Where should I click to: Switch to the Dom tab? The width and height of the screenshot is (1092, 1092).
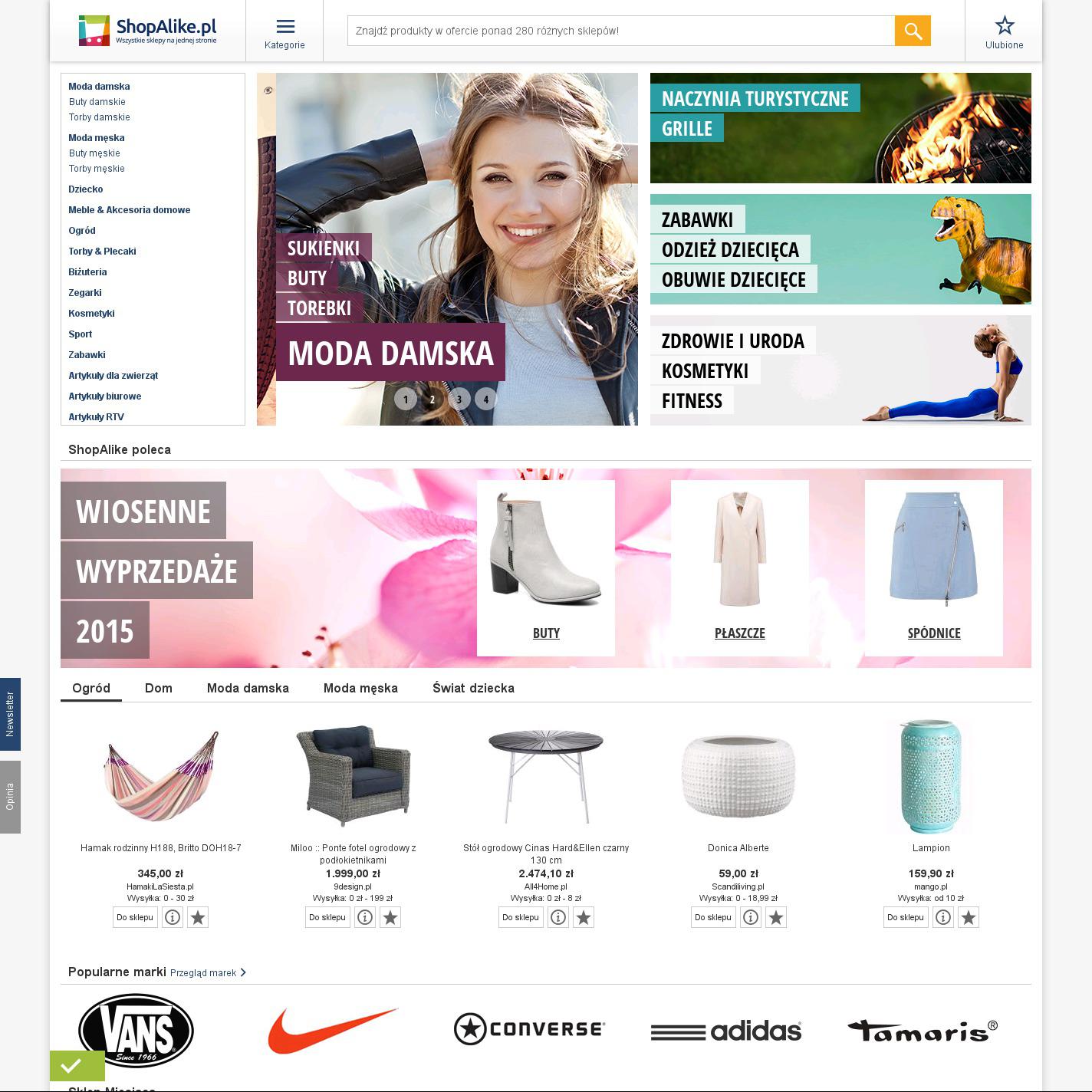pyautogui.click(x=159, y=688)
